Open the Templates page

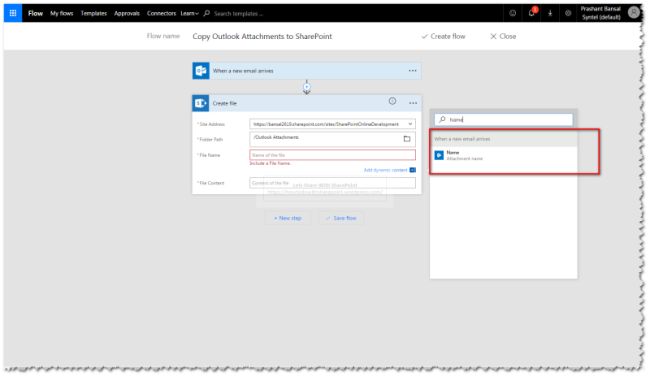click(x=94, y=13)
